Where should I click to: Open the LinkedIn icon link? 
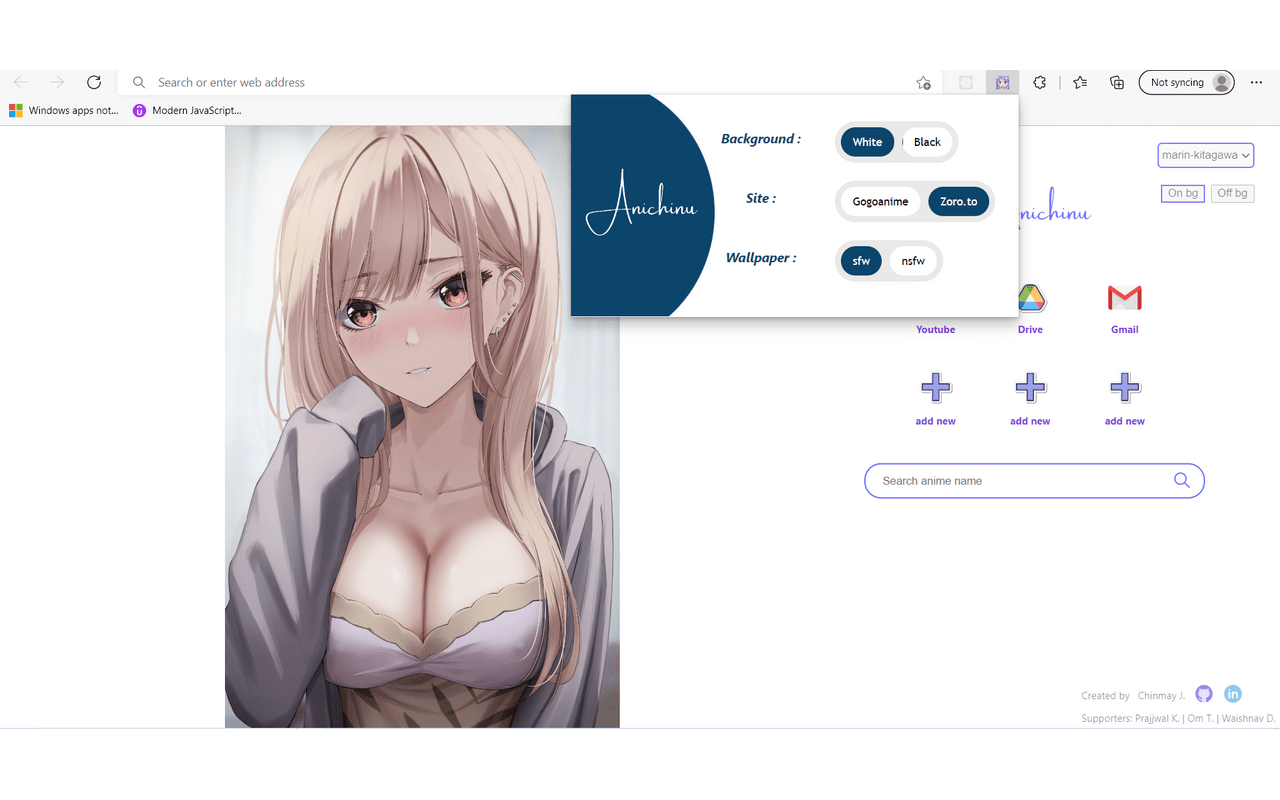click(1233, 694)
